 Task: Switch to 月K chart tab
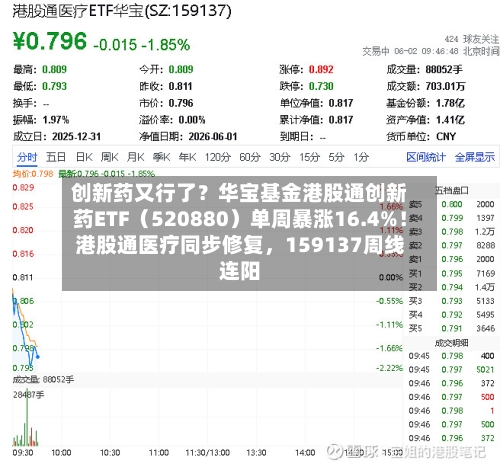pos(135,157)
